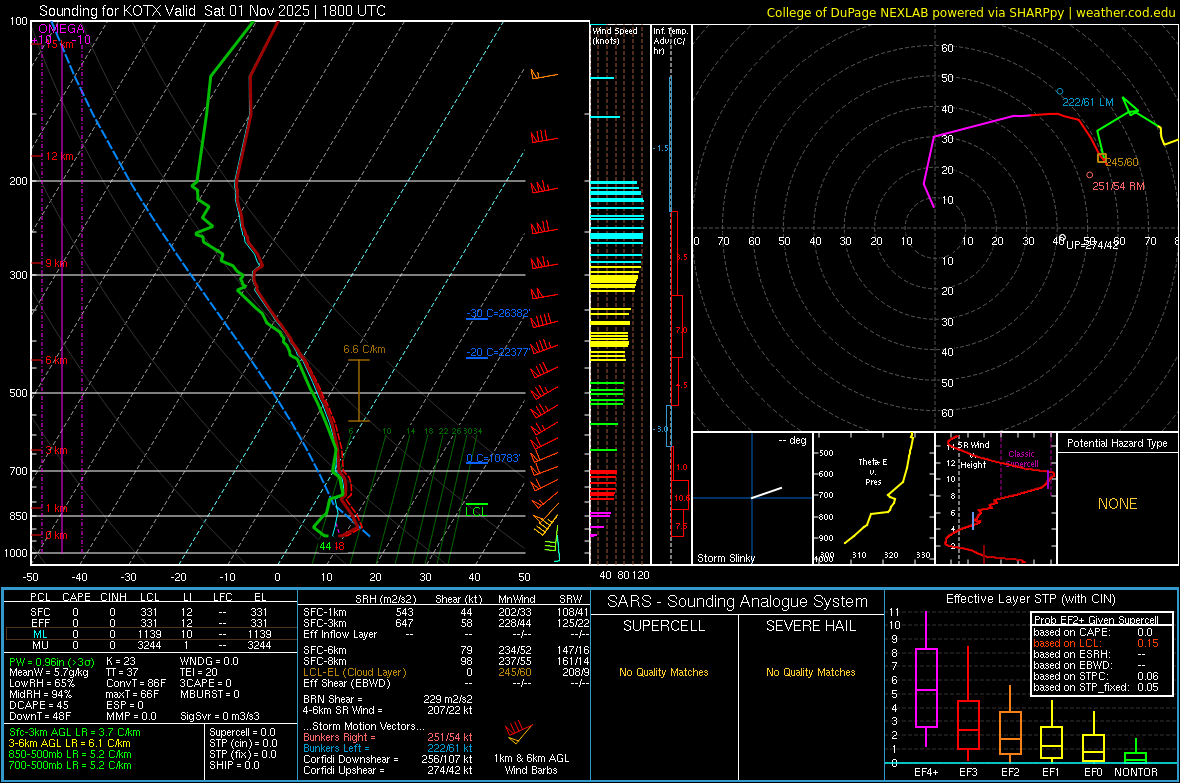Click the '1km & 6km AGL Wind Barbs' caption
Viewport: 1180px width, 783px height.
pyautogui.click(x=531, y=764)
